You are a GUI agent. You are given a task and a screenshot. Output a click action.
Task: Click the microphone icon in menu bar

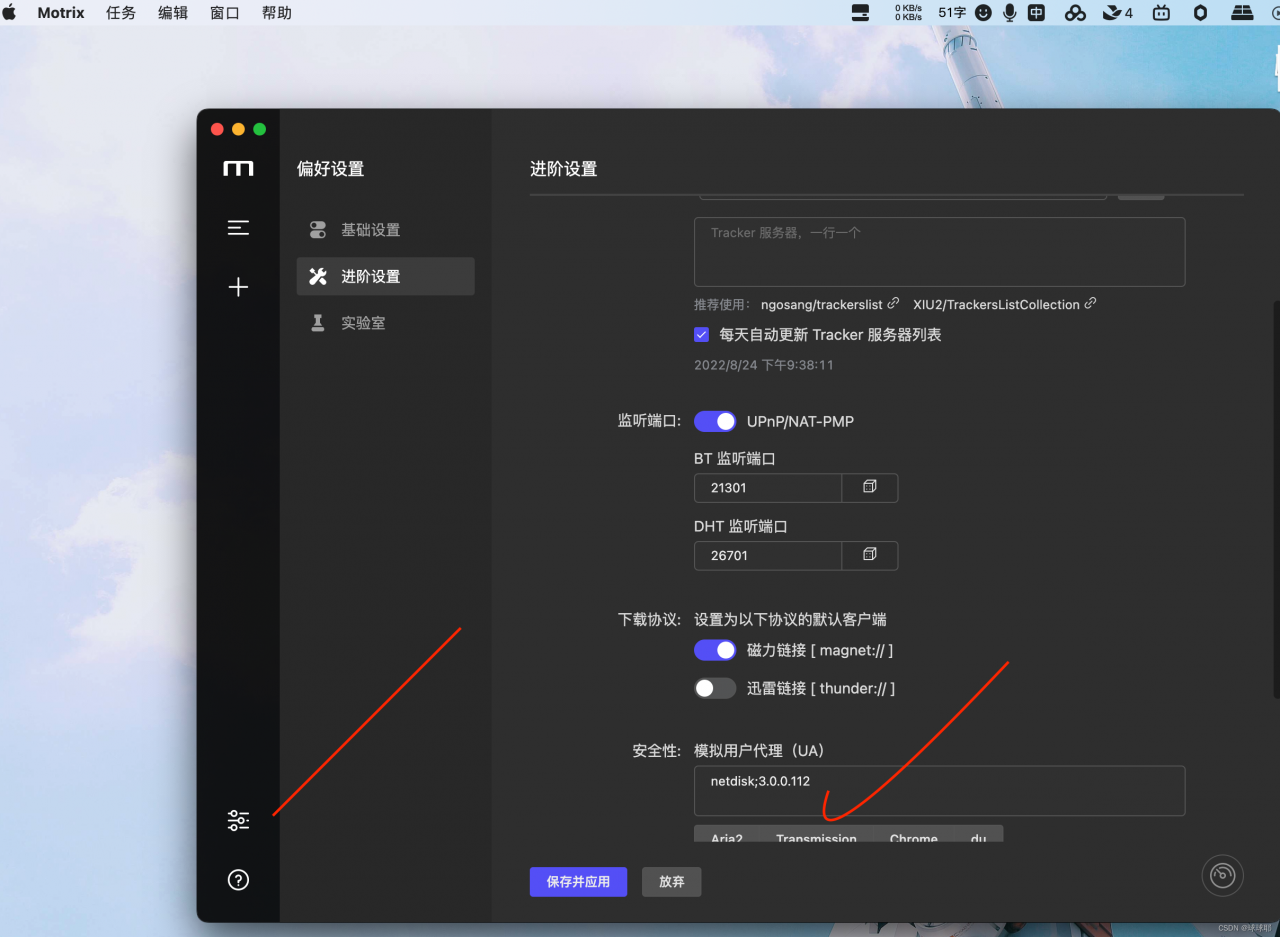coord(1010,13)
